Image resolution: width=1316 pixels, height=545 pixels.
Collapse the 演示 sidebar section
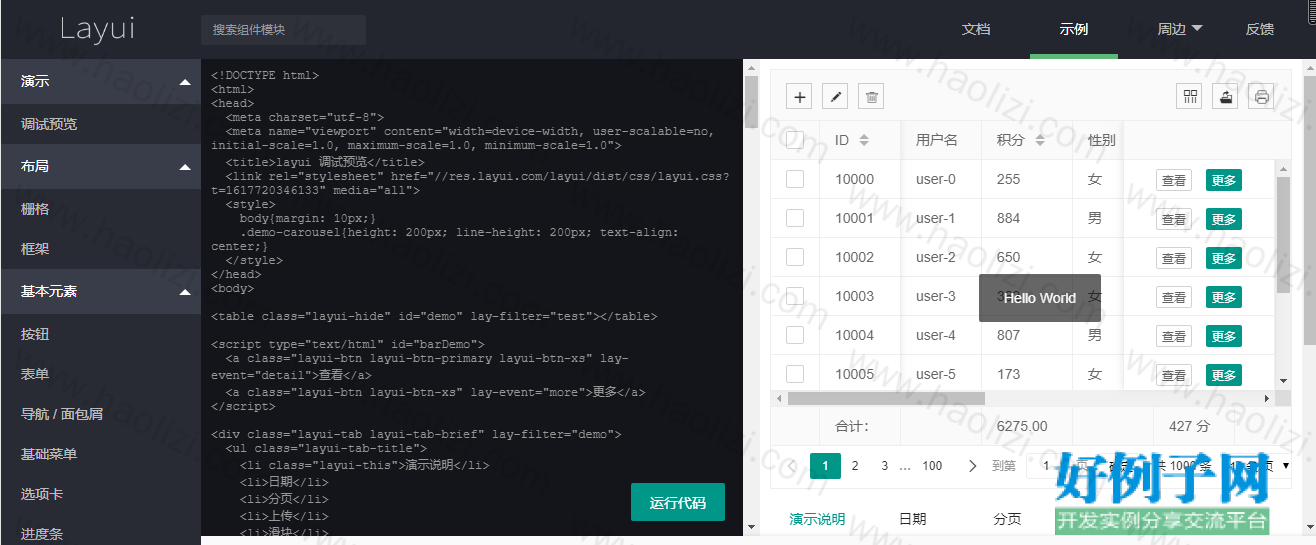click(x=100, y=81)
